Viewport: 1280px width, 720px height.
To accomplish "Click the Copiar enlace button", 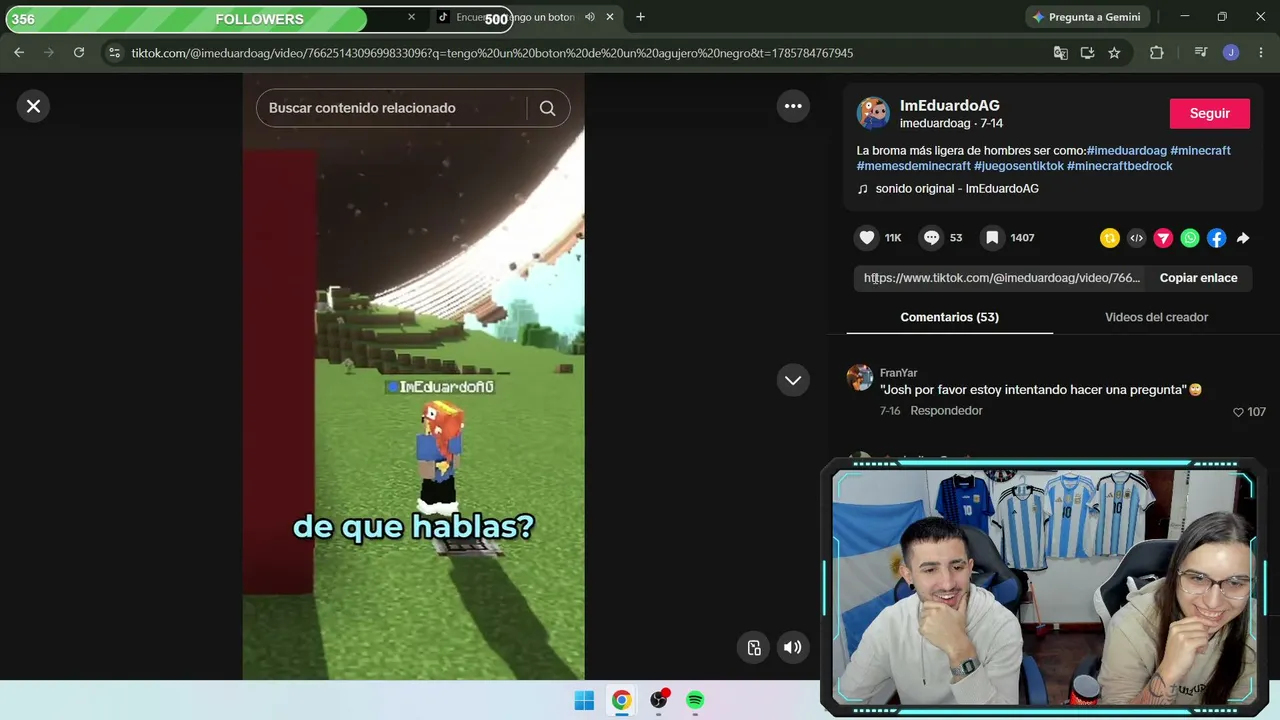I will click(x=1198, y=278).
